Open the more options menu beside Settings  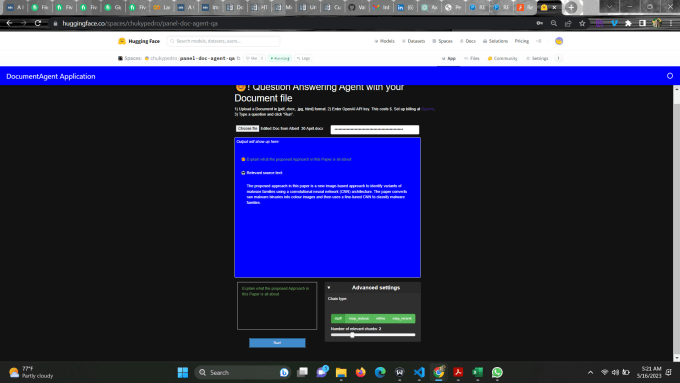(x=559, y=58)
